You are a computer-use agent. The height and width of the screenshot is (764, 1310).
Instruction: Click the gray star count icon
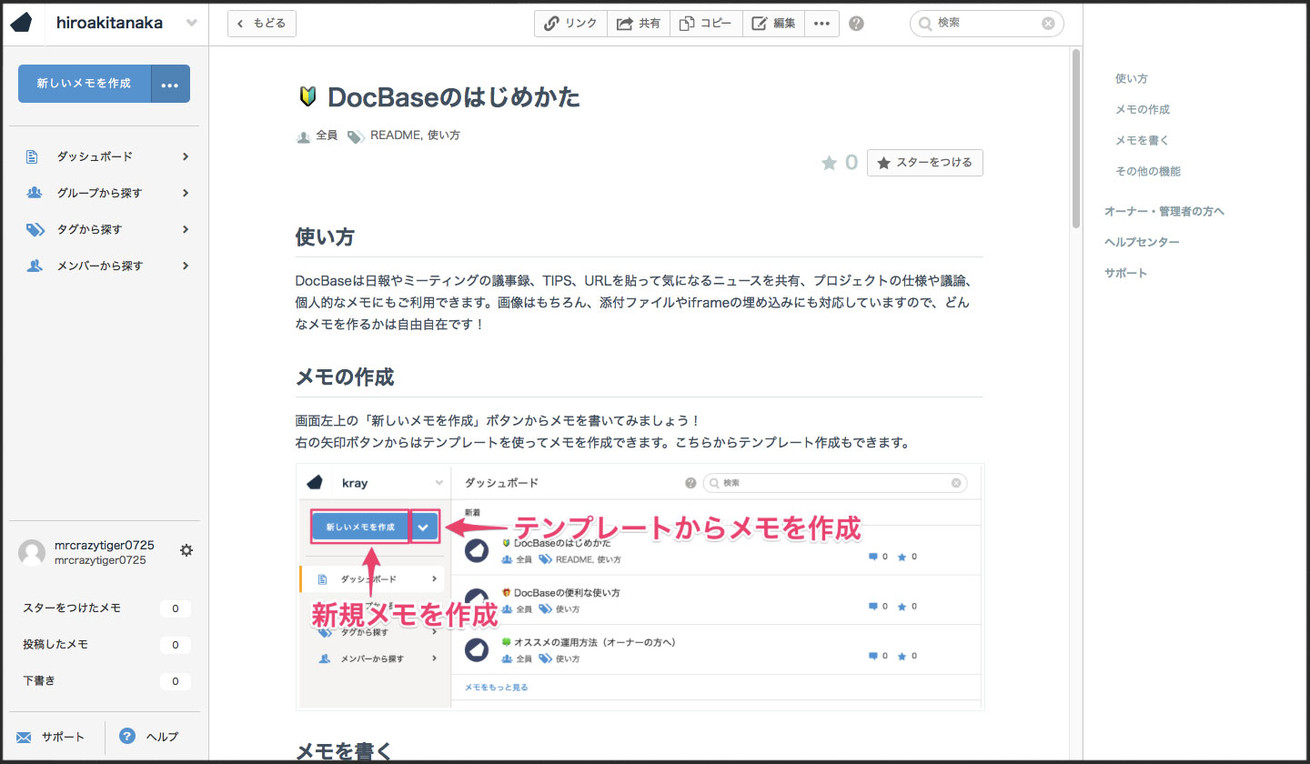coord(829,163)
